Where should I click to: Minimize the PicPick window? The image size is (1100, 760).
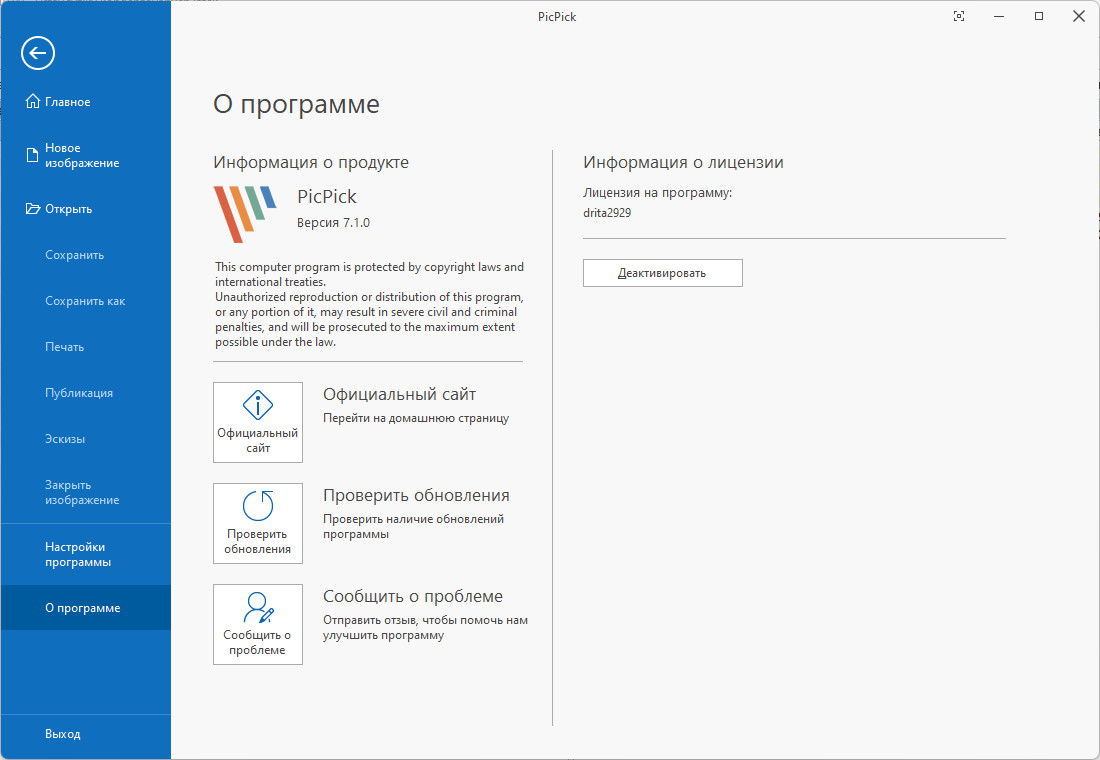[x=999, y=16]
